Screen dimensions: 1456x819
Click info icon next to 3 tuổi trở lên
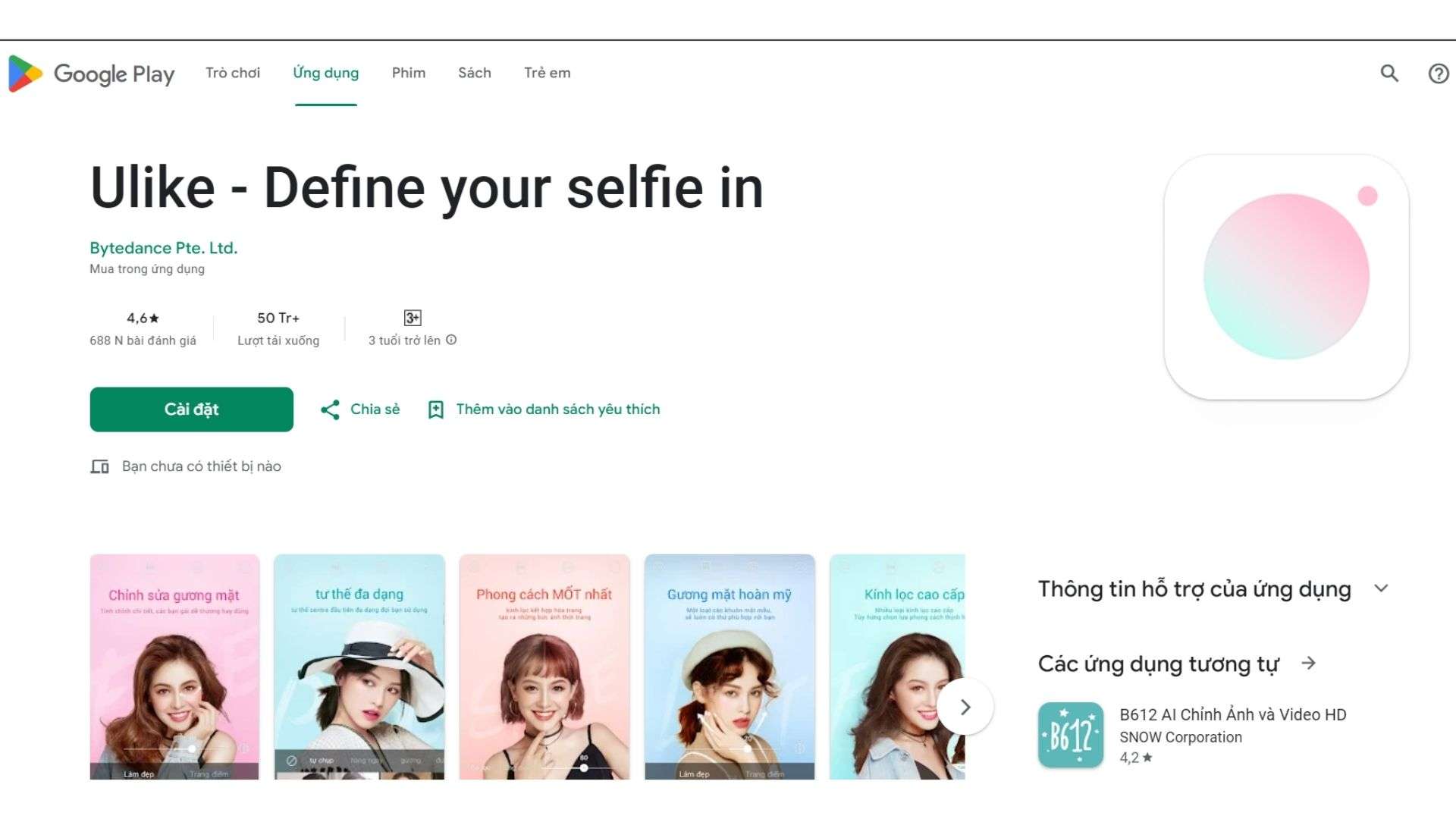(x=451, y=340)
